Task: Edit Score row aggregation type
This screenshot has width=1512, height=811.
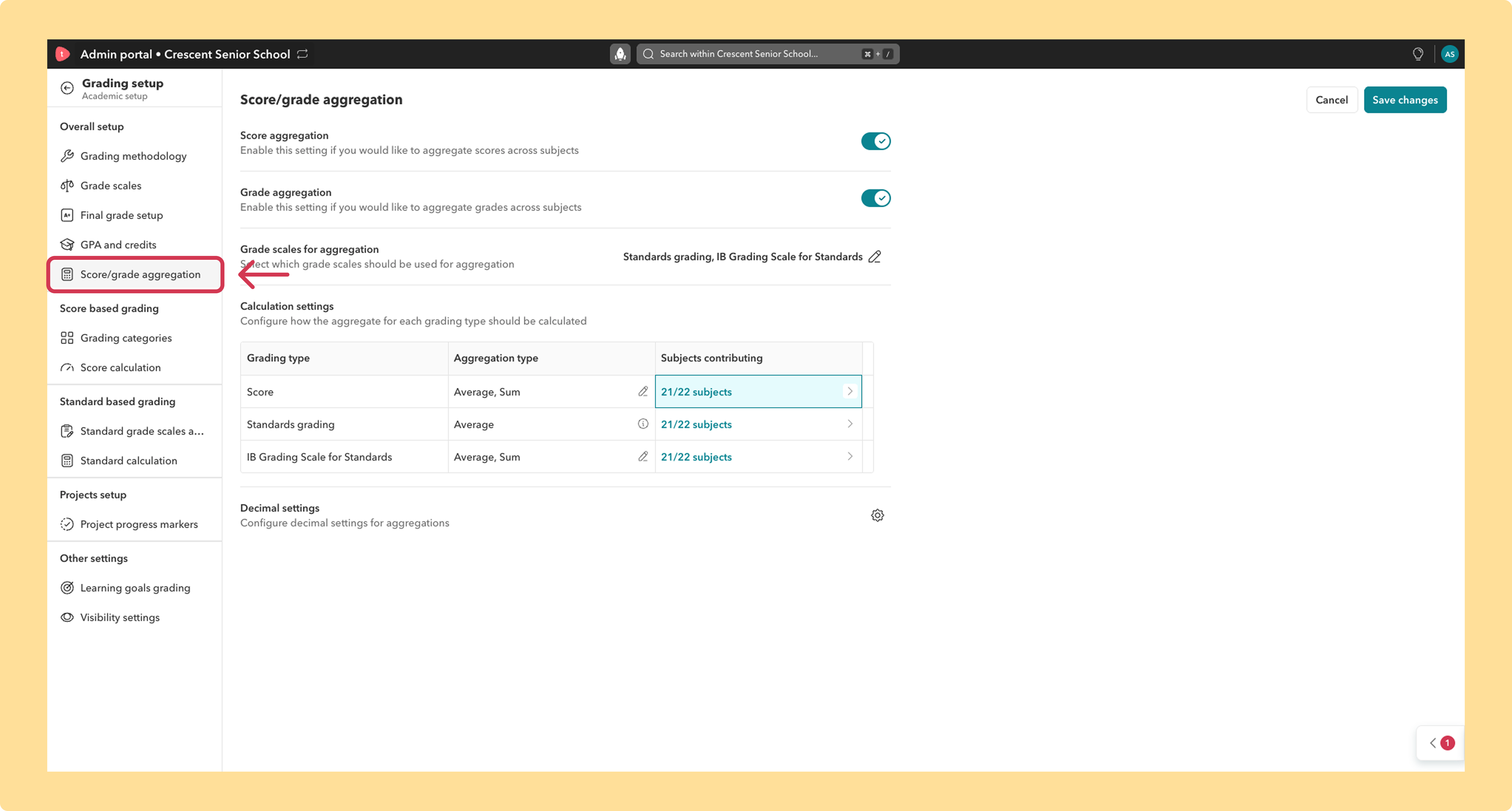Action: tap(643, 391)
